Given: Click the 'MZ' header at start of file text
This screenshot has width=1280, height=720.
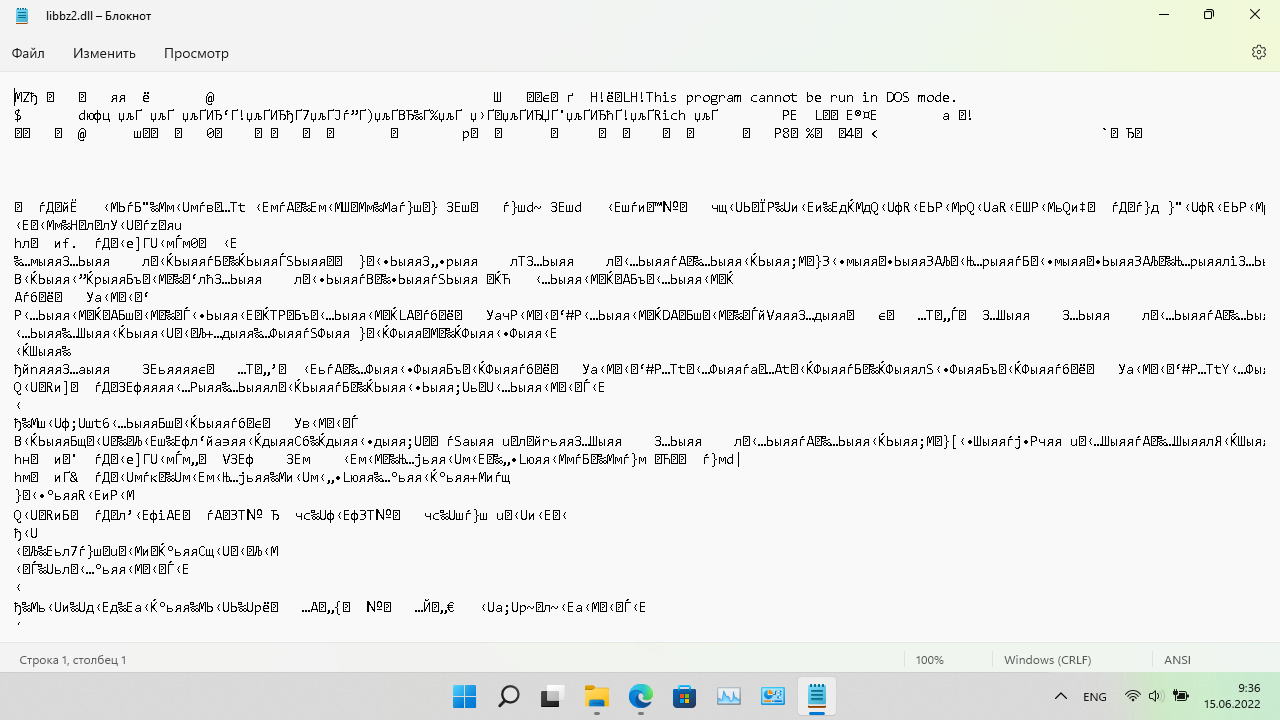Looking at the screenshot, I should pos(21,98).
